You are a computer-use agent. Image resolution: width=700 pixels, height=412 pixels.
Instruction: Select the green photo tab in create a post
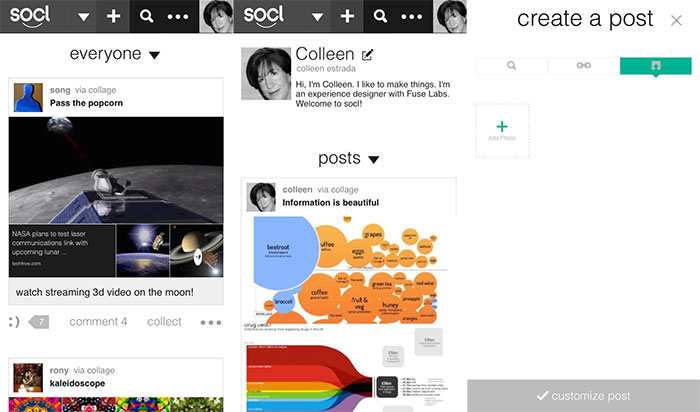point(656,66)
